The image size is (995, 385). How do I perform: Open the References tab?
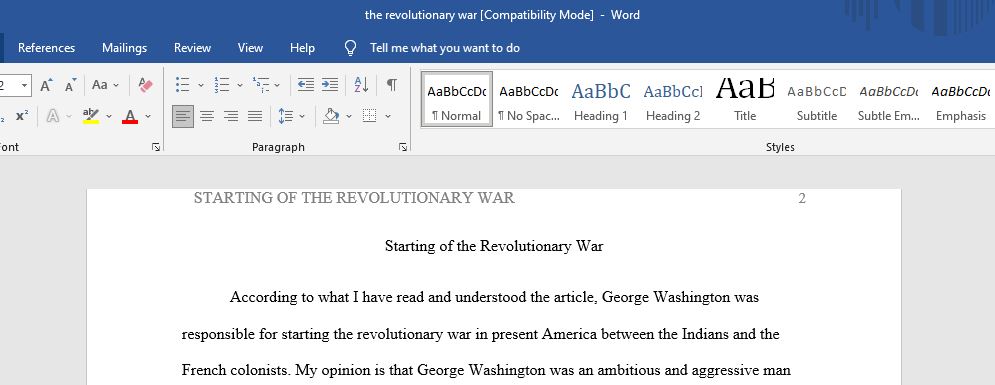(46, 48)
